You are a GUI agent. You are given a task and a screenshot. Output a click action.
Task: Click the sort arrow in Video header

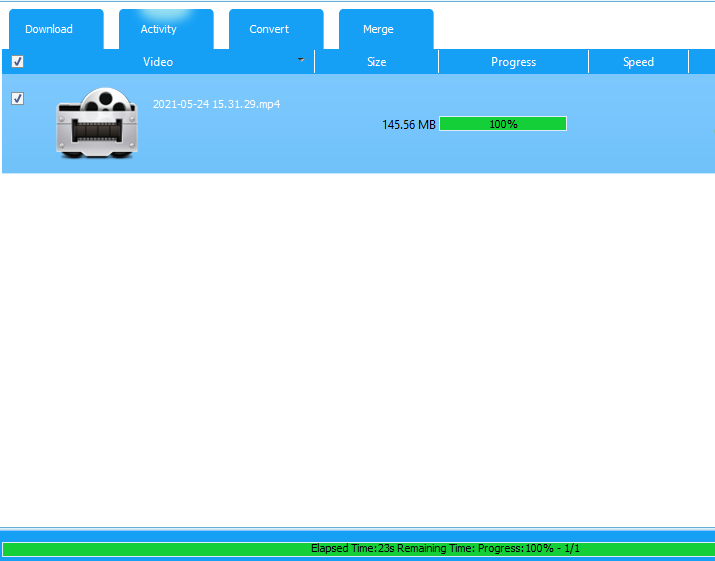301,60
